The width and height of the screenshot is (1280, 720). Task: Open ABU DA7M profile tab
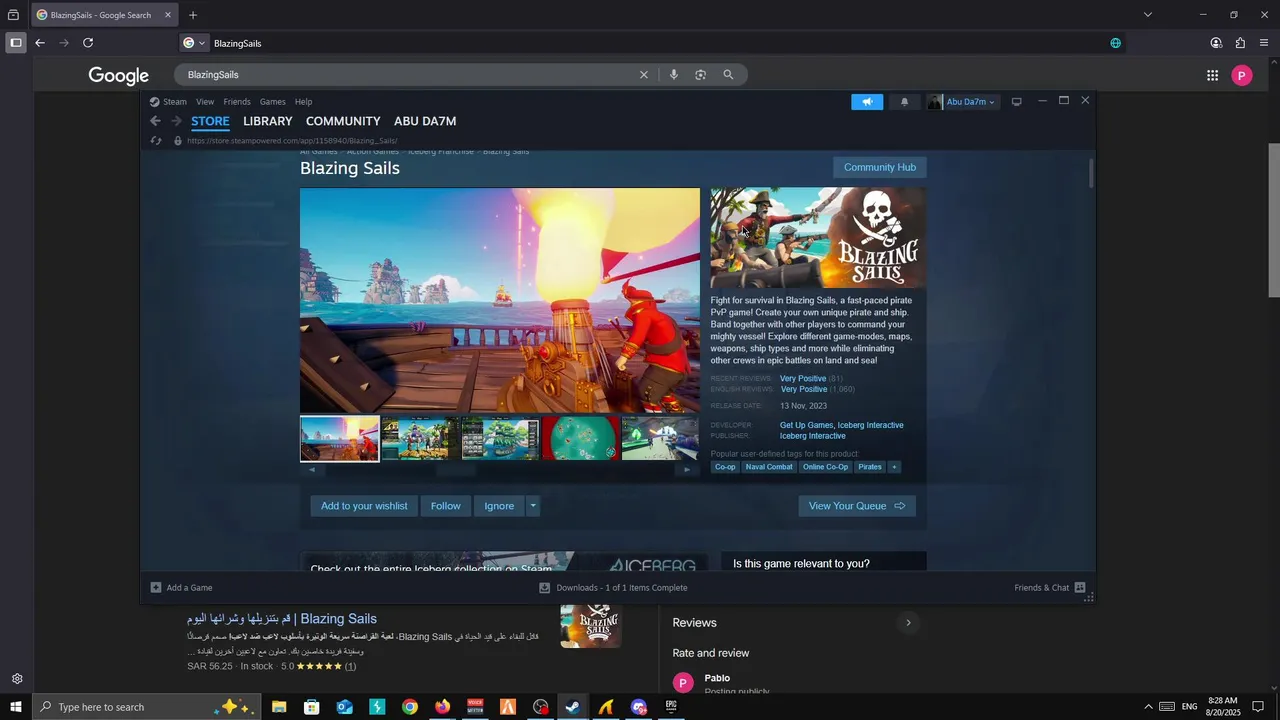pyautogui.click(x=425, y=121)
